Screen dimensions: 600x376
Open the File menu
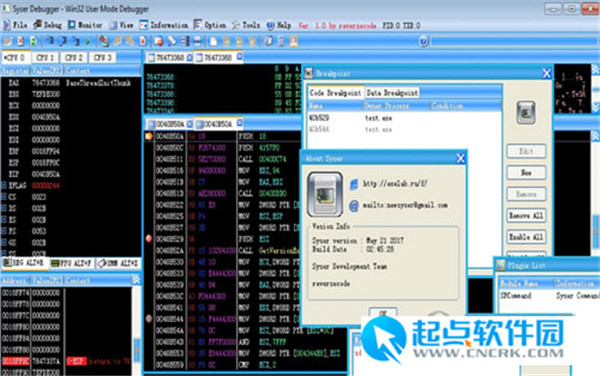[15, 25]
